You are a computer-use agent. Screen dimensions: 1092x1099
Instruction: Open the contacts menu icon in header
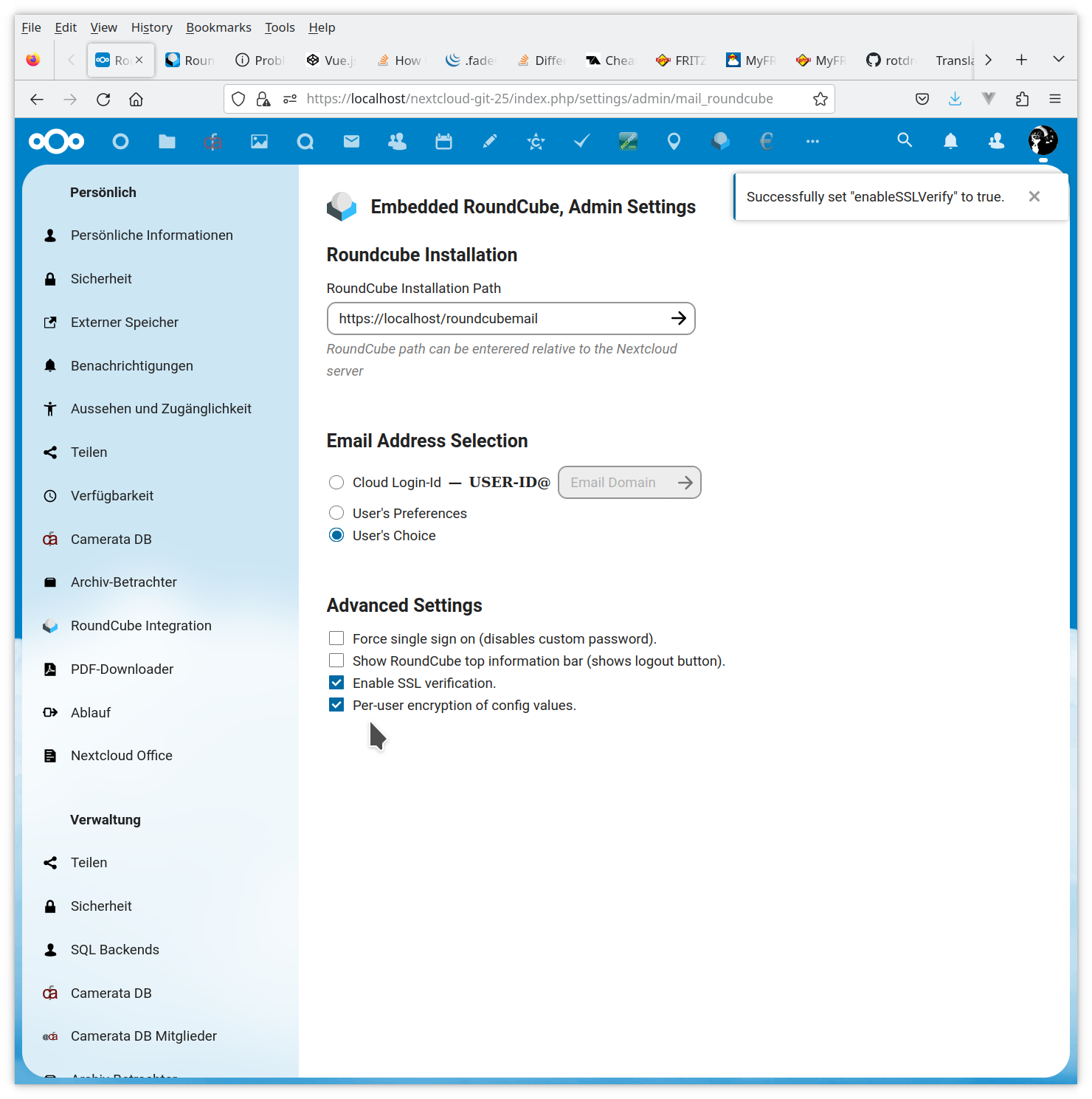tap(996, 141)
